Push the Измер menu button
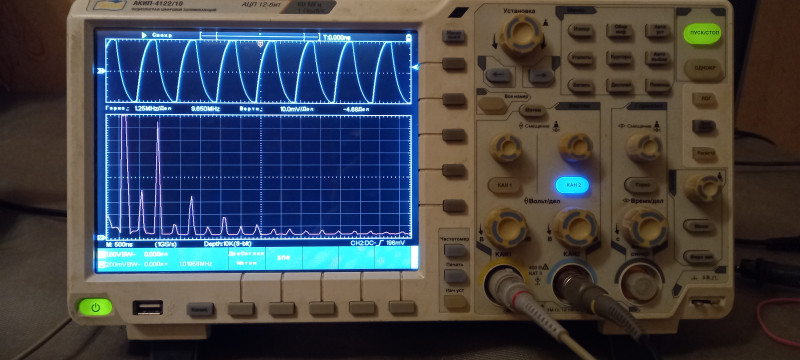This screenshot has width=800, height=360. [581, 31]
